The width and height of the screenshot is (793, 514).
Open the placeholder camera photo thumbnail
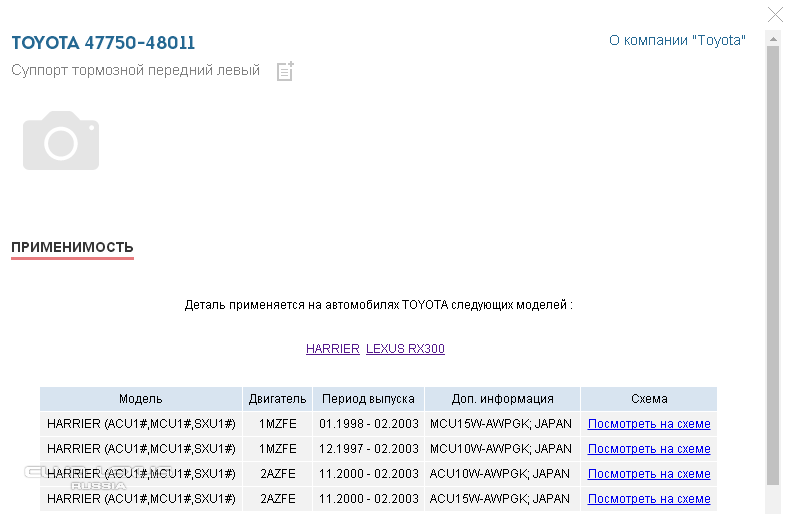(x=61, y=141)
